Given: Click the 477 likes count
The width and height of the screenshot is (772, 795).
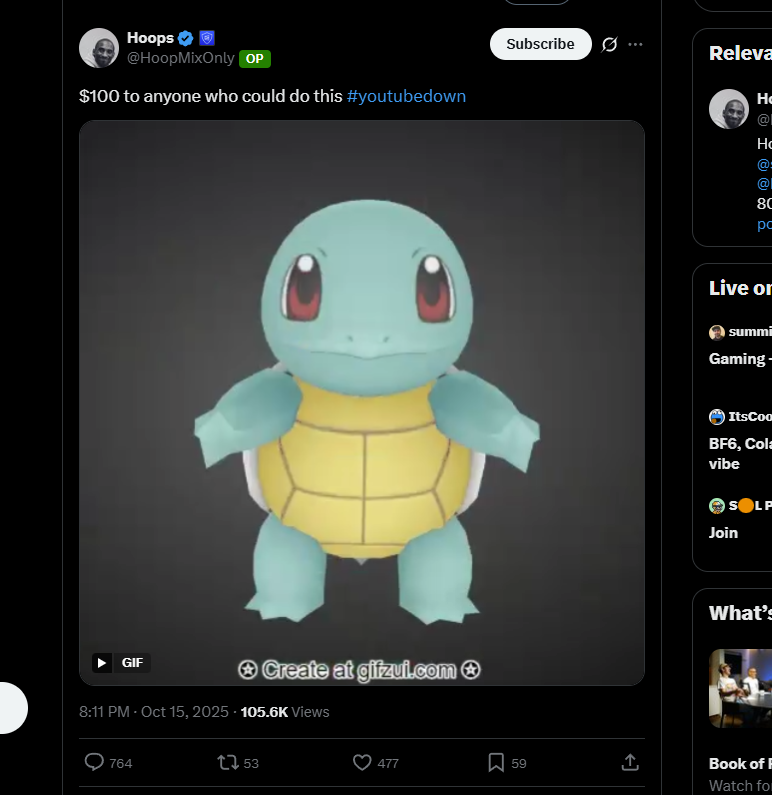Looking at the screenshot, I should click(x=388, y=764).
